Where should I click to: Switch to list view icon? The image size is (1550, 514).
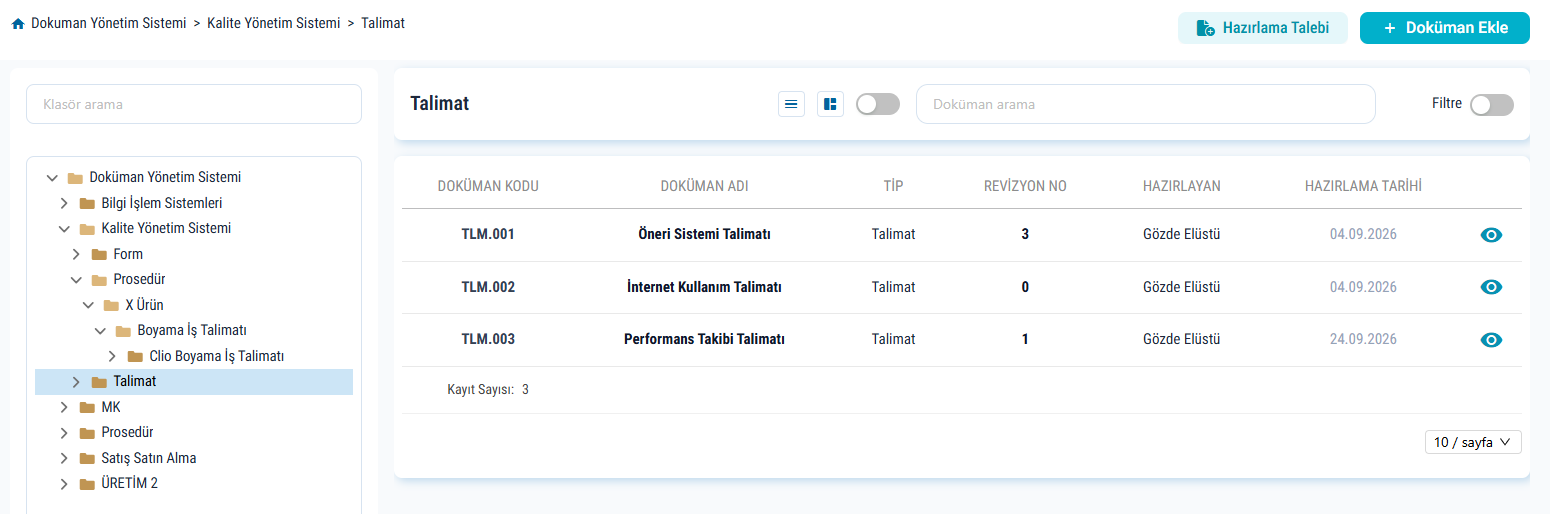pos(791,104)
